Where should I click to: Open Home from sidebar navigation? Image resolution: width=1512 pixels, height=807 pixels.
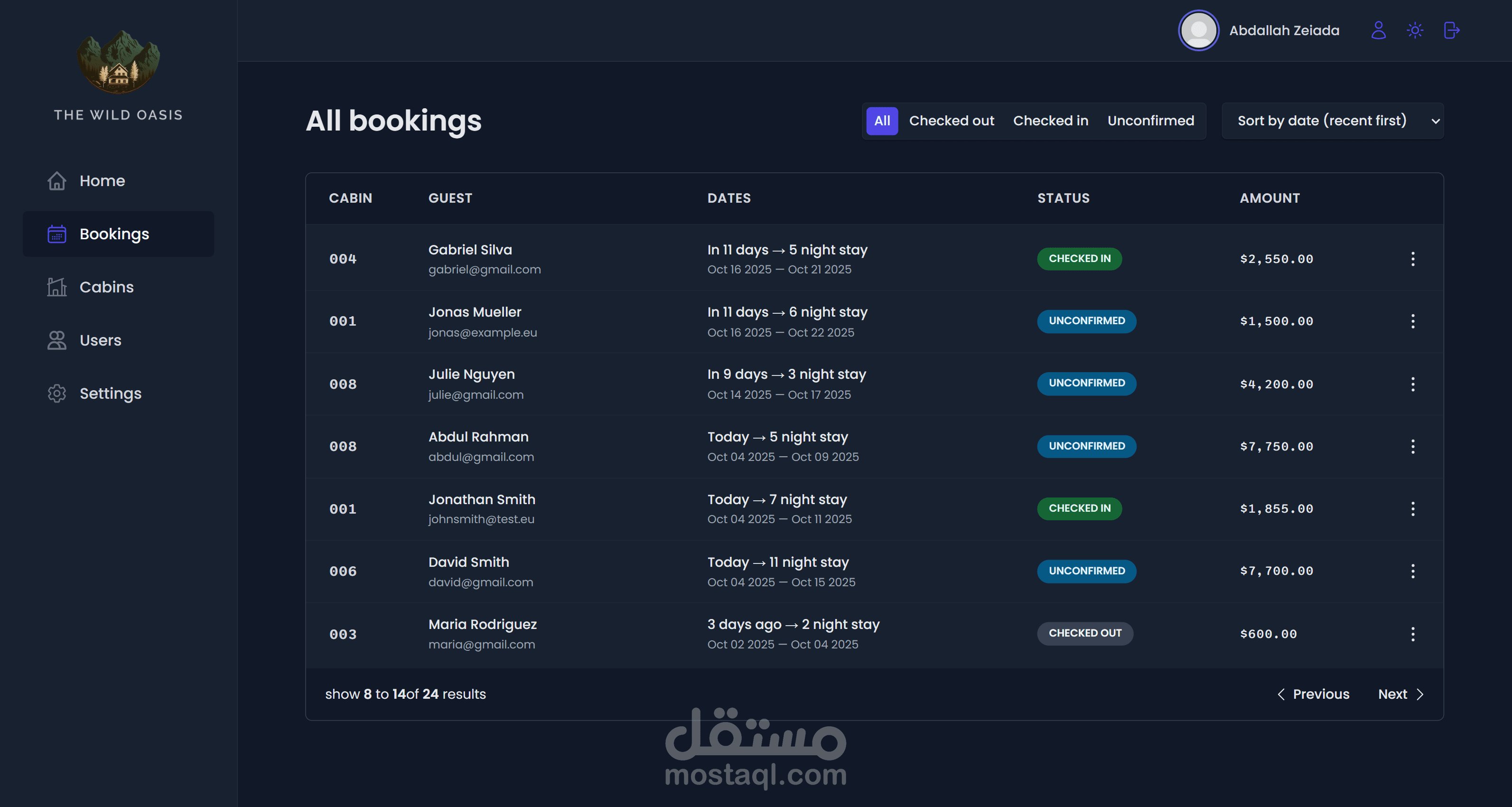[x=102, y=181]
